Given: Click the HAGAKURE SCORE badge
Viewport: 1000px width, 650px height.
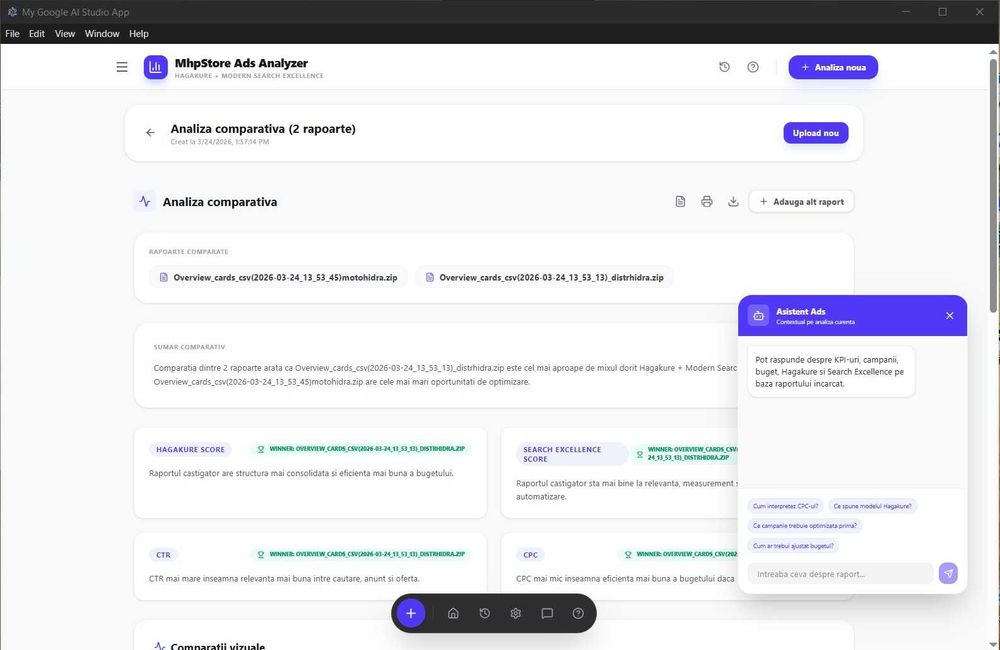Looking at the screenshot, I should (x=190, y=450).
